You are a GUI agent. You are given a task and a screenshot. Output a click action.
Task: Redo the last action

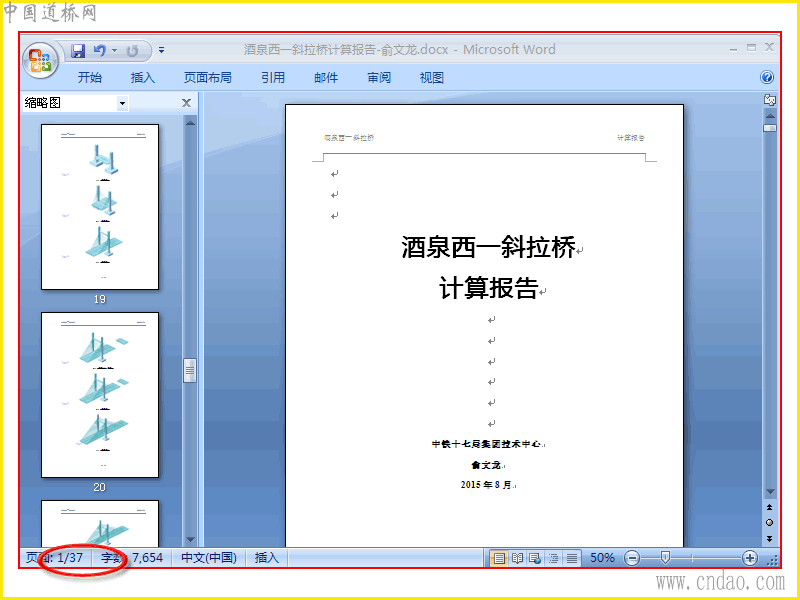pos(133,51)
